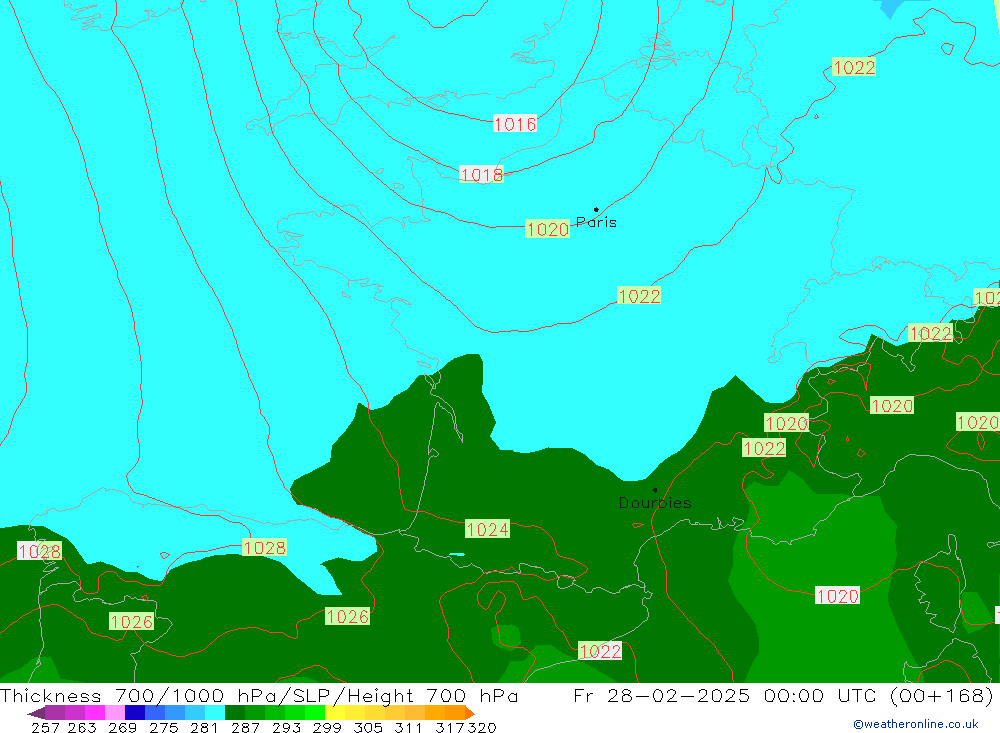This screenshot has height=733, width=1000.
Task: Click the legend value 257
Action: click(x=45, y=727)
